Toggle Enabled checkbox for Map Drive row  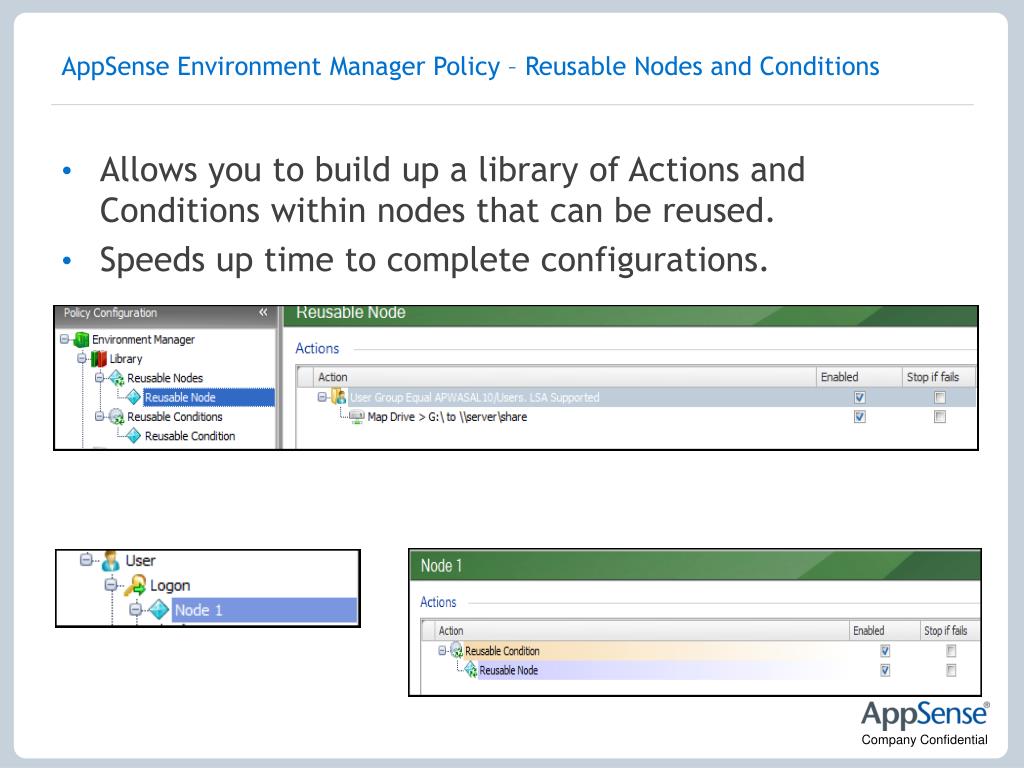click(x=859, y=417)
